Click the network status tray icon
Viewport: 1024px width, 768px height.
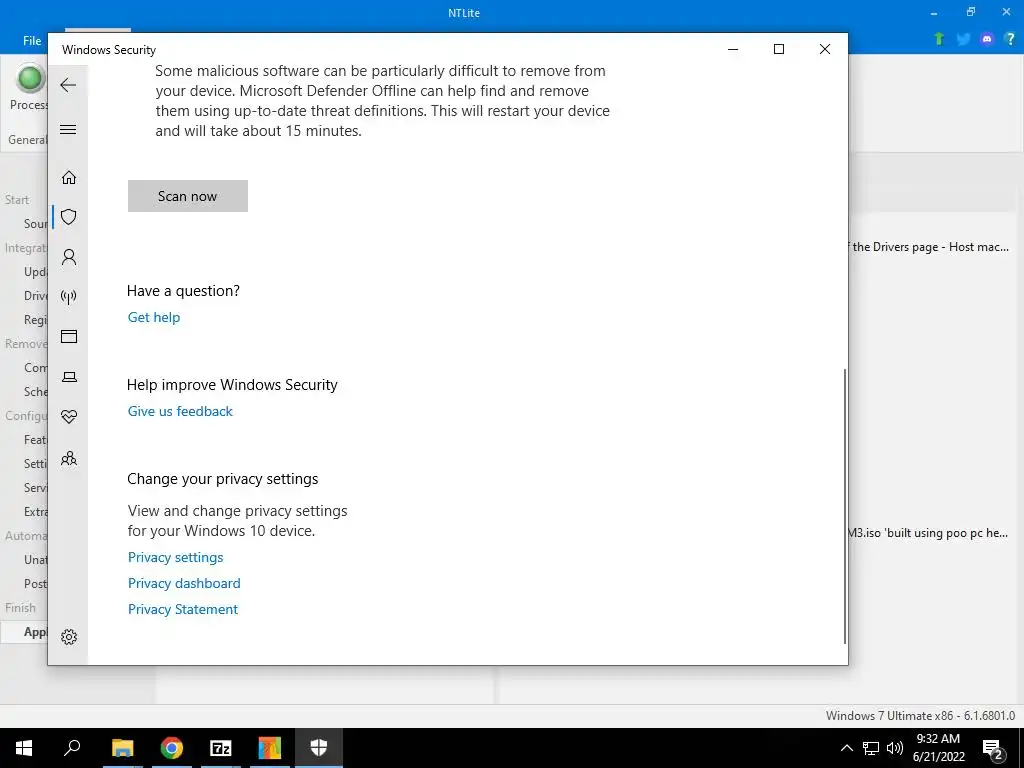[x=871, y=748]
